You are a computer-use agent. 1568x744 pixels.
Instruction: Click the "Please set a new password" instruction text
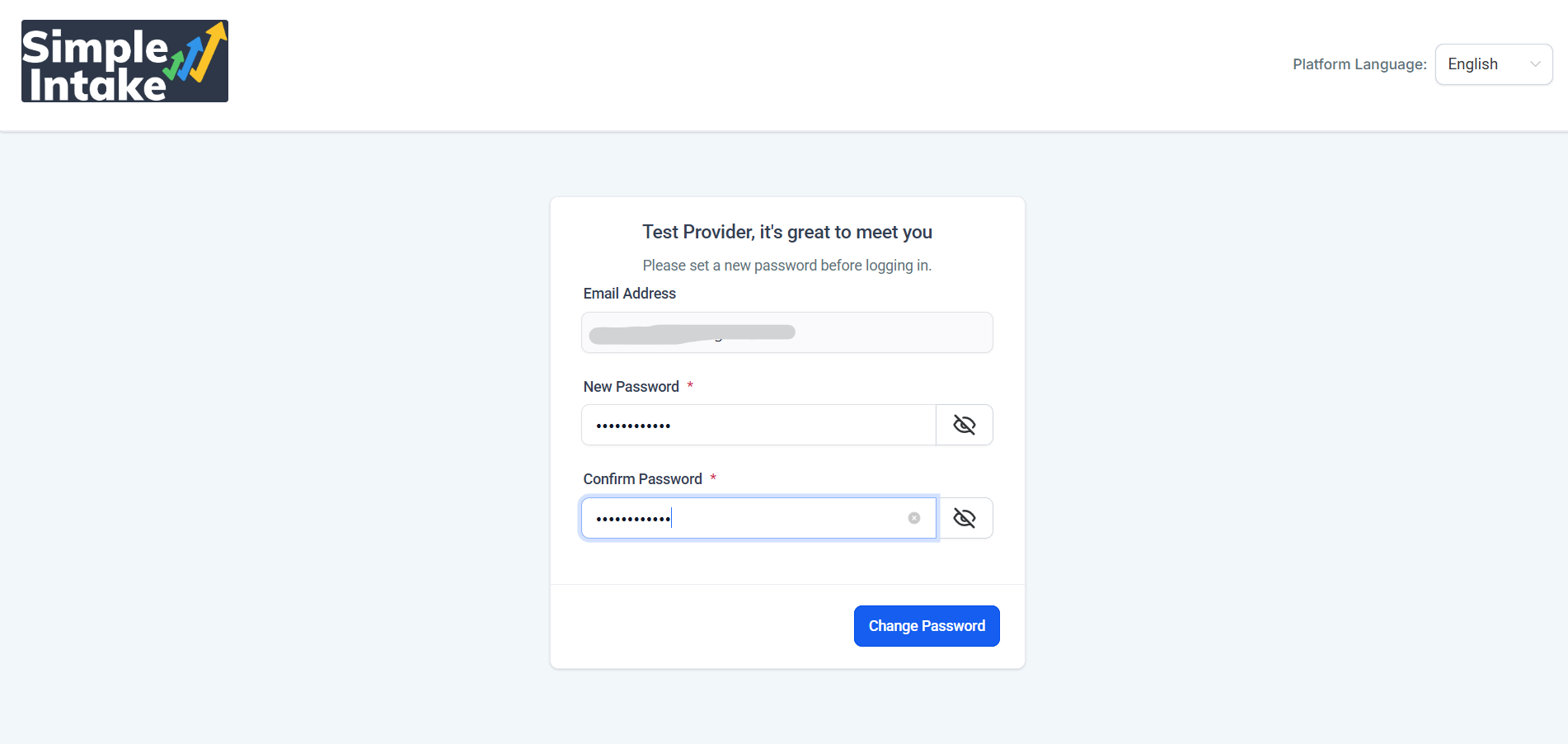click(x=786, y=266)
